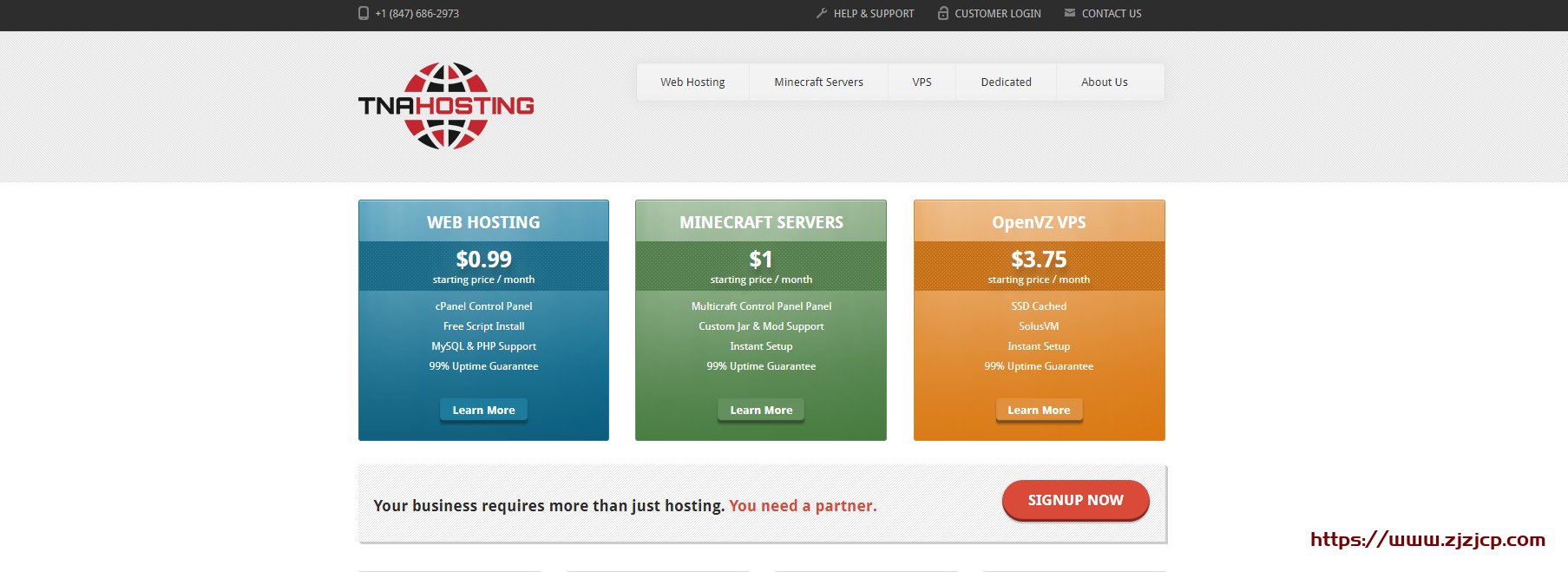Click the wrench icon beside Help & Support

coord(822,13)
